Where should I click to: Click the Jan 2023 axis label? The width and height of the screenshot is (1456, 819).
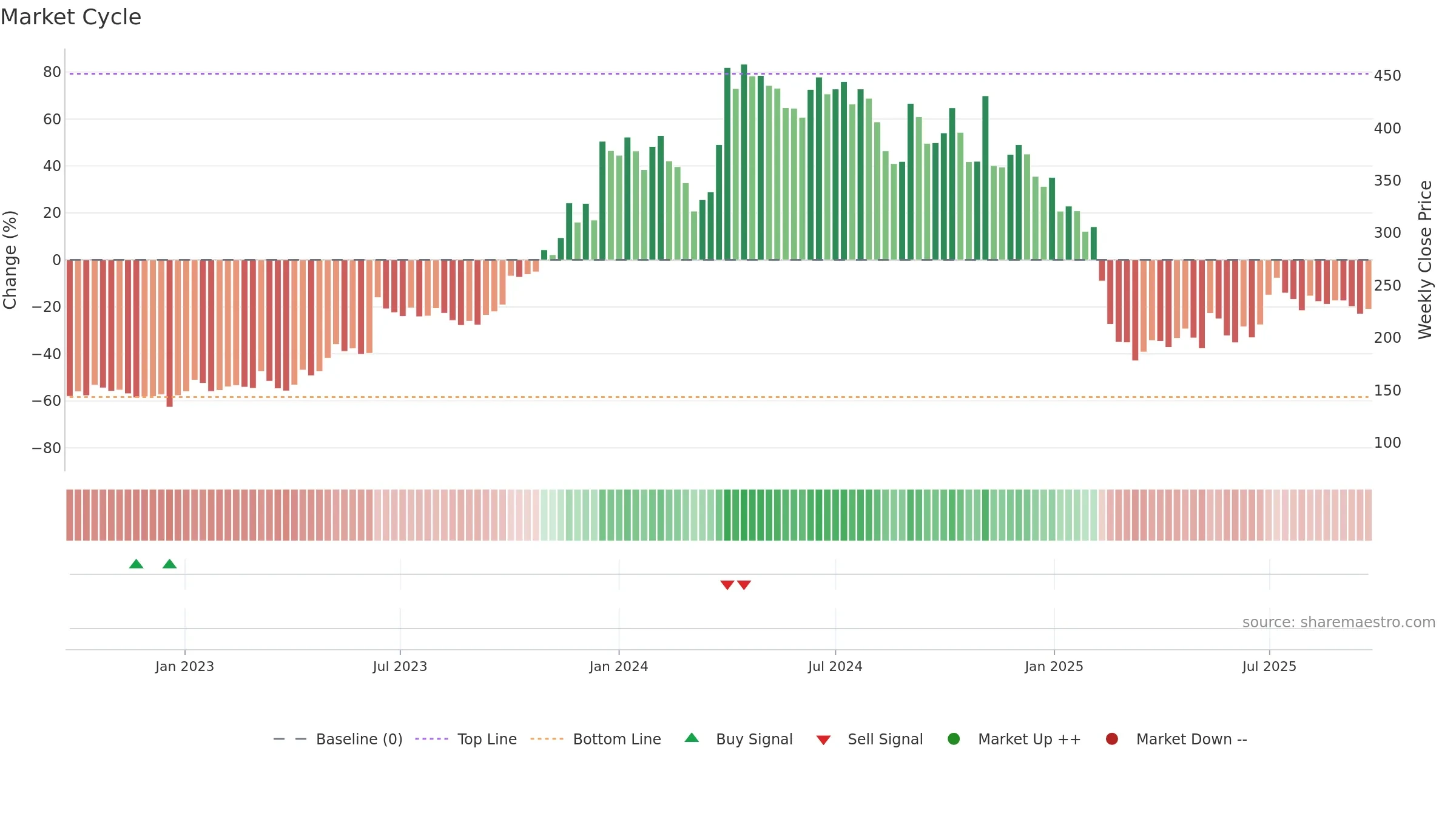point(184,666)
